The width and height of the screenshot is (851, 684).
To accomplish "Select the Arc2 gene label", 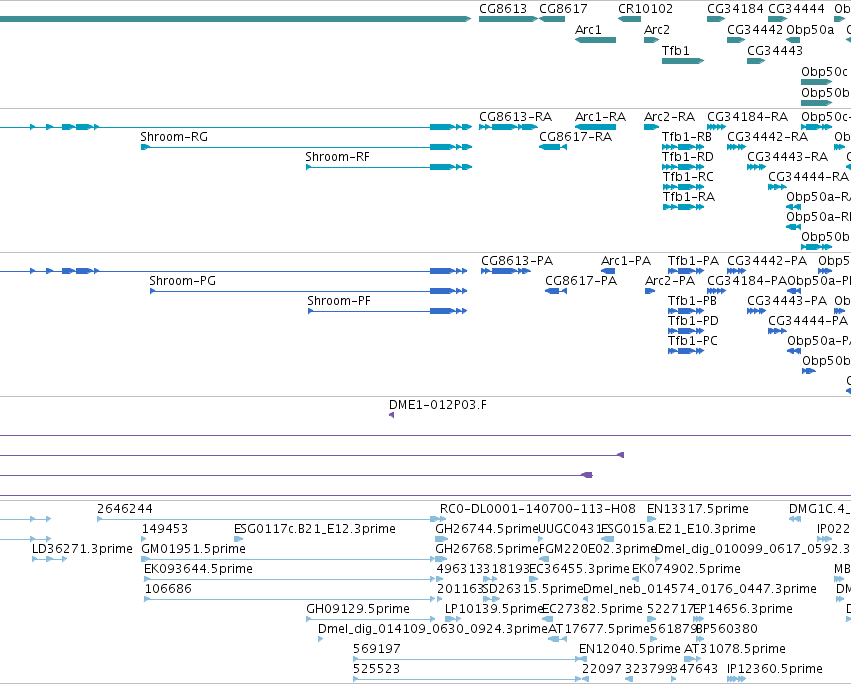I will coord(657,30).
